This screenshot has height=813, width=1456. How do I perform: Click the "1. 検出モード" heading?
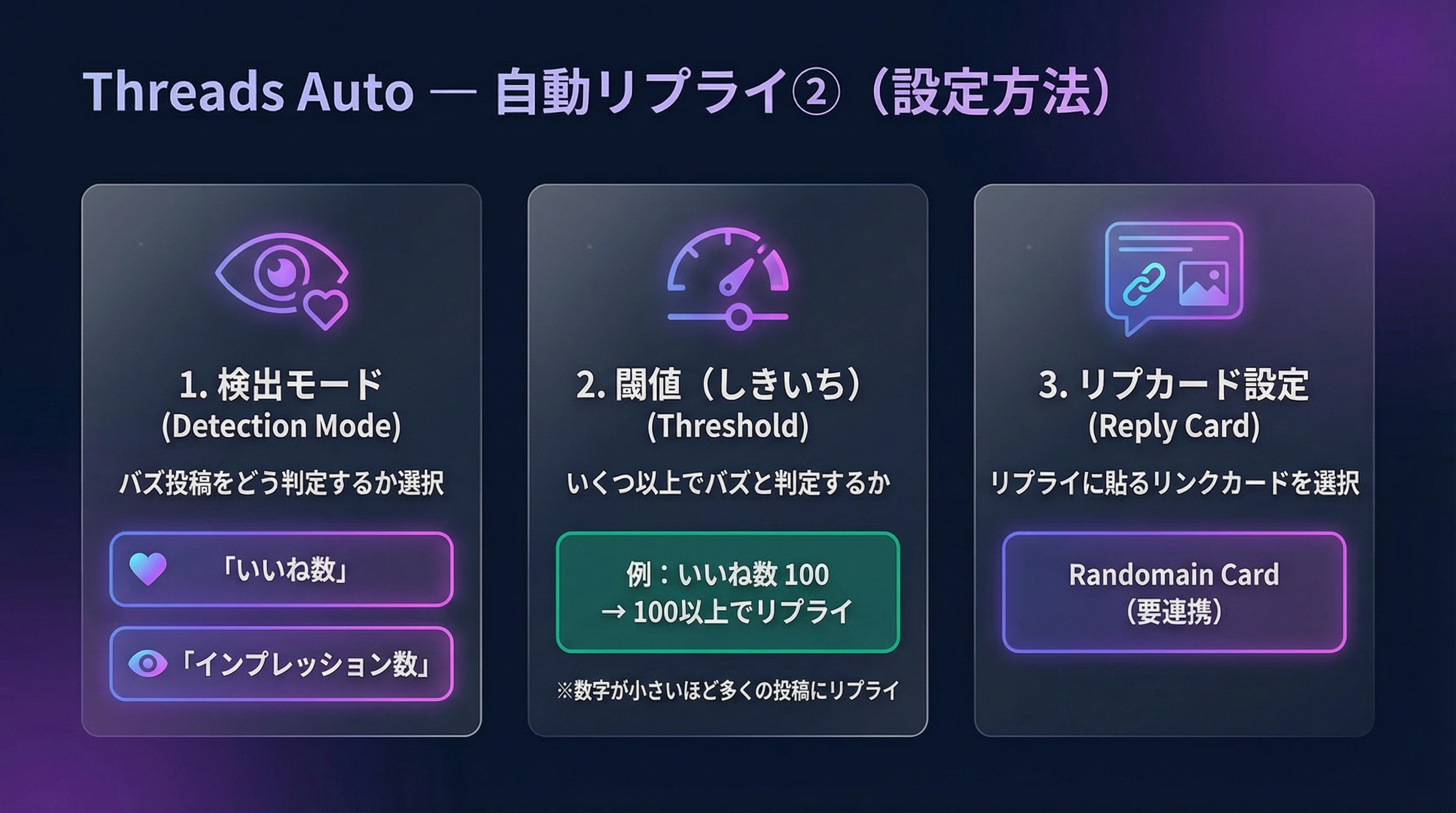[x=281, y=385]
